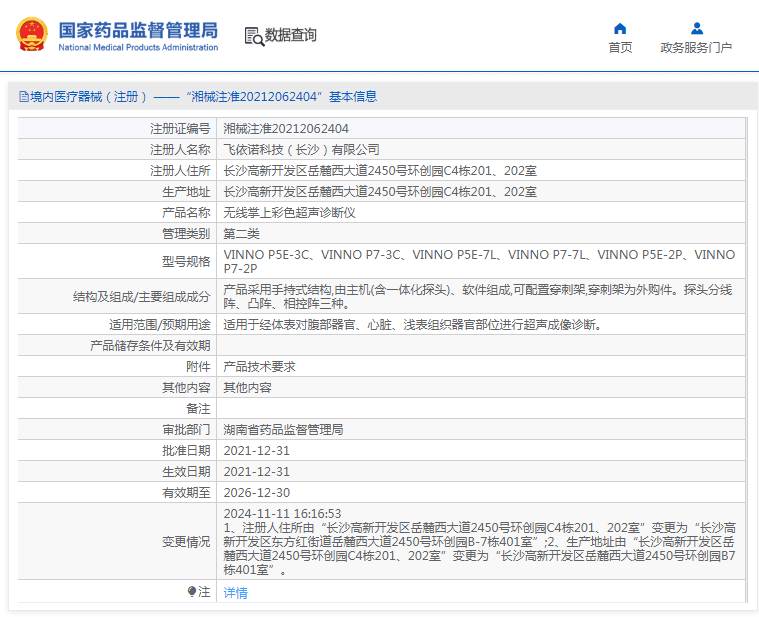Click the VINNO P5E-3C model specification text
This screenshot has width=759, height=617.
click(266, 255)
